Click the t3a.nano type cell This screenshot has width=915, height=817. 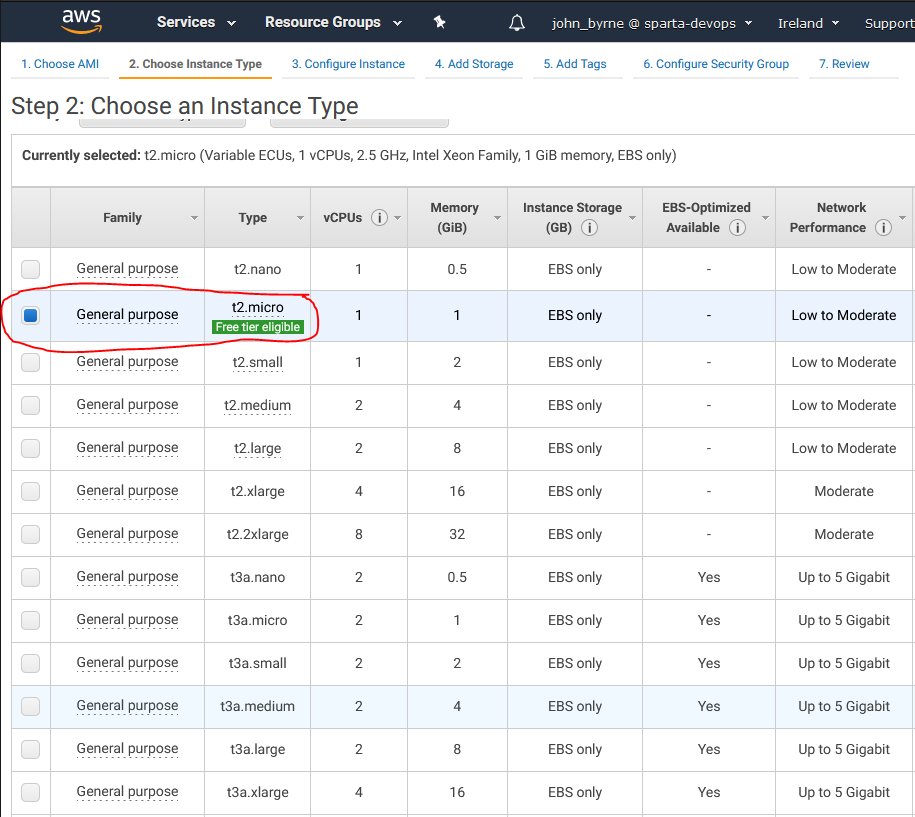click(257, 577)
